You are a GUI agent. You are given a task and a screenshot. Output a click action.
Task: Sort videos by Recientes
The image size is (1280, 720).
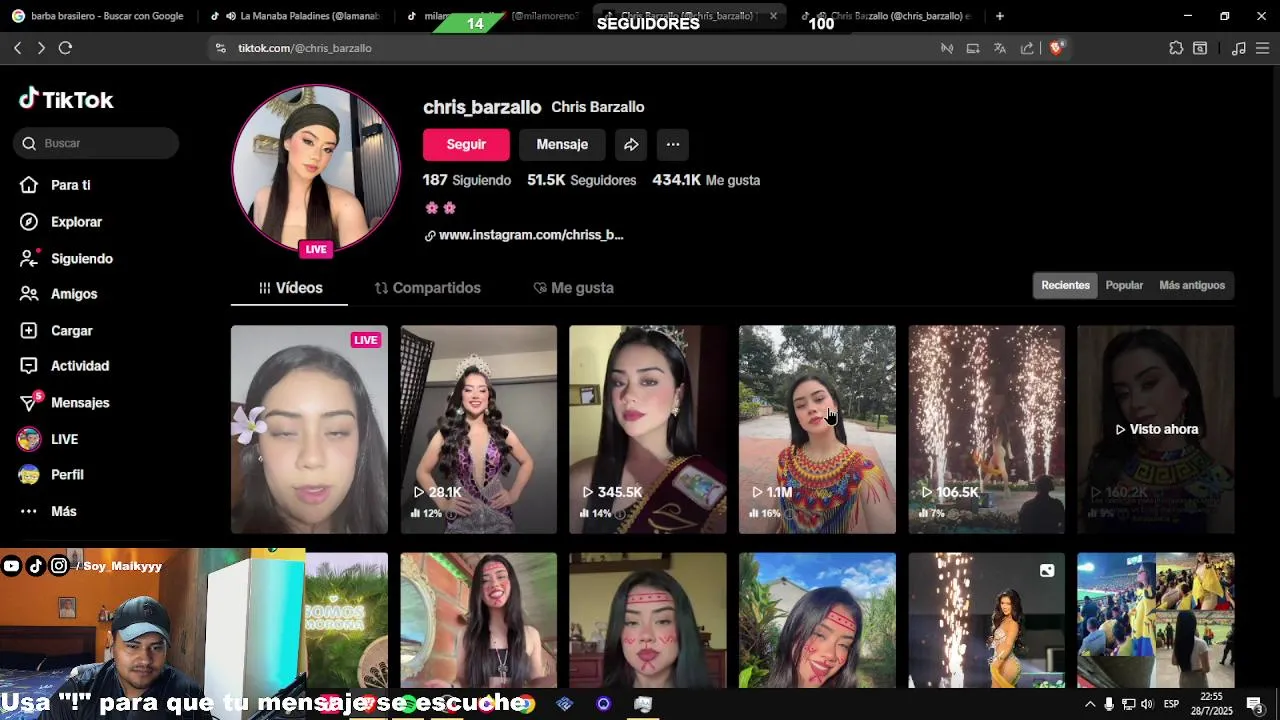(1065, 285)
